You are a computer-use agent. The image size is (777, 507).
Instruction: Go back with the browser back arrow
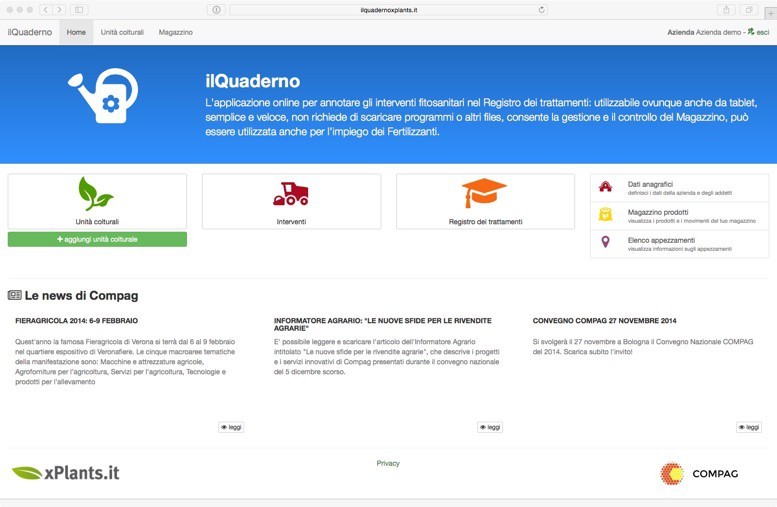pyautogui.click(x=46, y=9)
